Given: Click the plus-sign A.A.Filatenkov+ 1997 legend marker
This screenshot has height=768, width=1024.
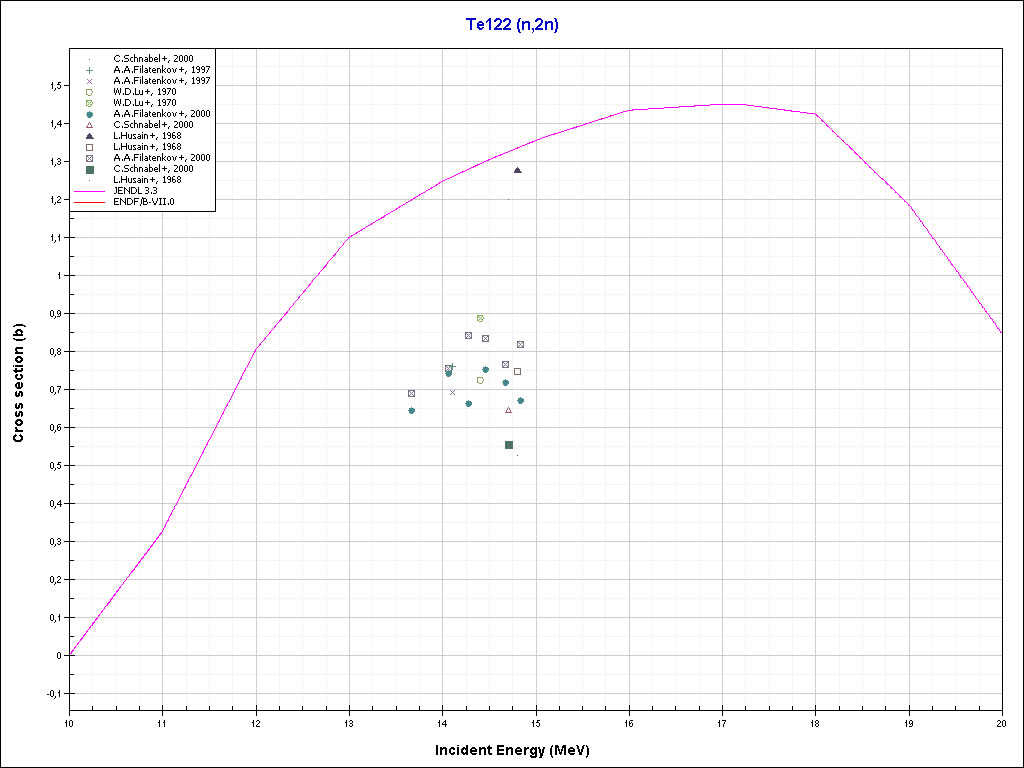Looking at the screenshot, I should click(89, 70).
